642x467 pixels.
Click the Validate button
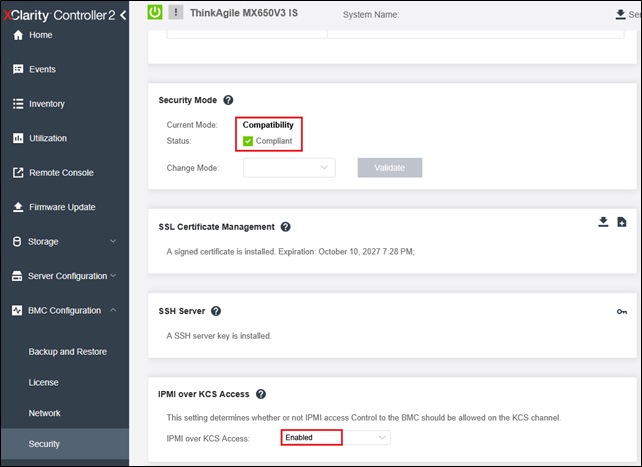(x=390, y=168)
